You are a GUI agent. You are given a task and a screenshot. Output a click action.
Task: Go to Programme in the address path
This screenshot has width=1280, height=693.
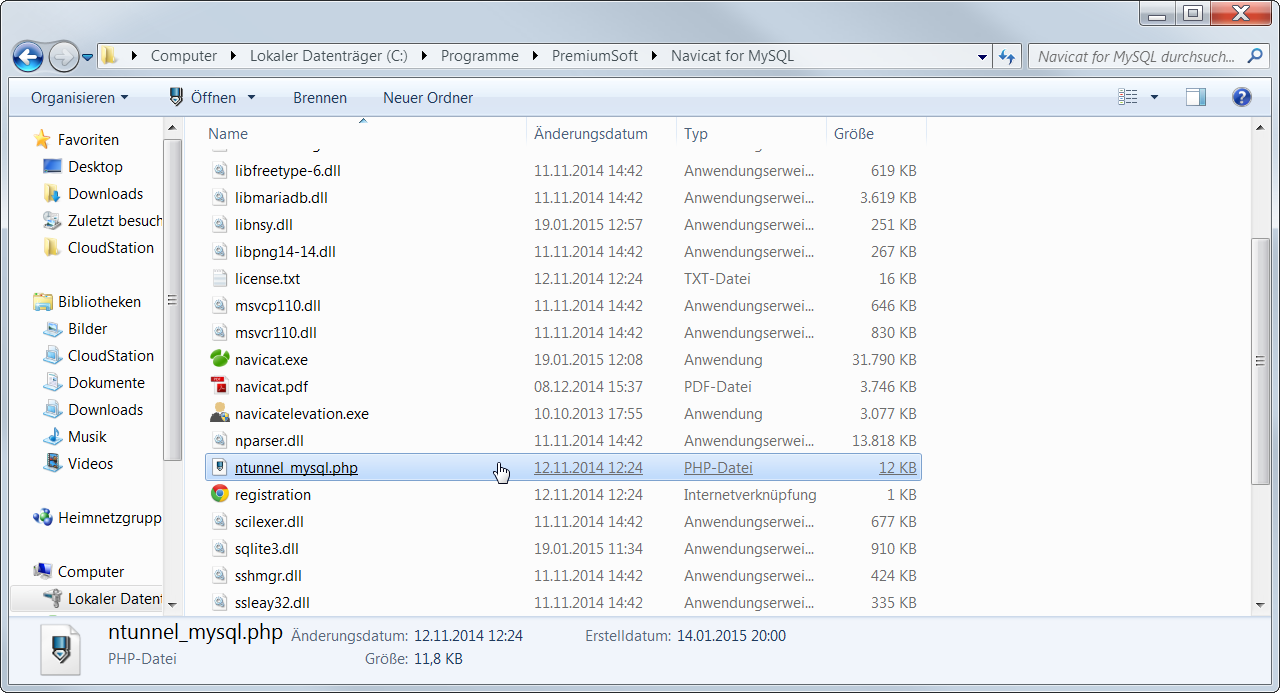tap(480, 56)
